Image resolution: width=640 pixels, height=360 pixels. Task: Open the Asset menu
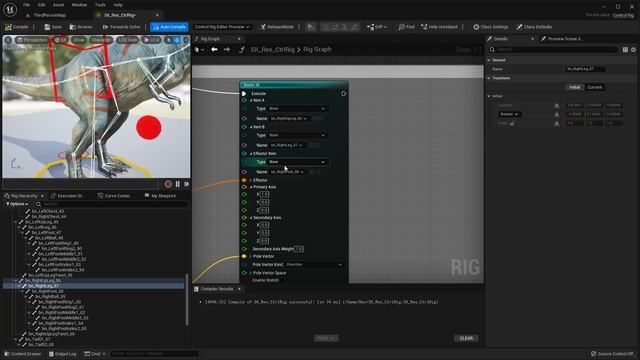(x=58, y=5)
